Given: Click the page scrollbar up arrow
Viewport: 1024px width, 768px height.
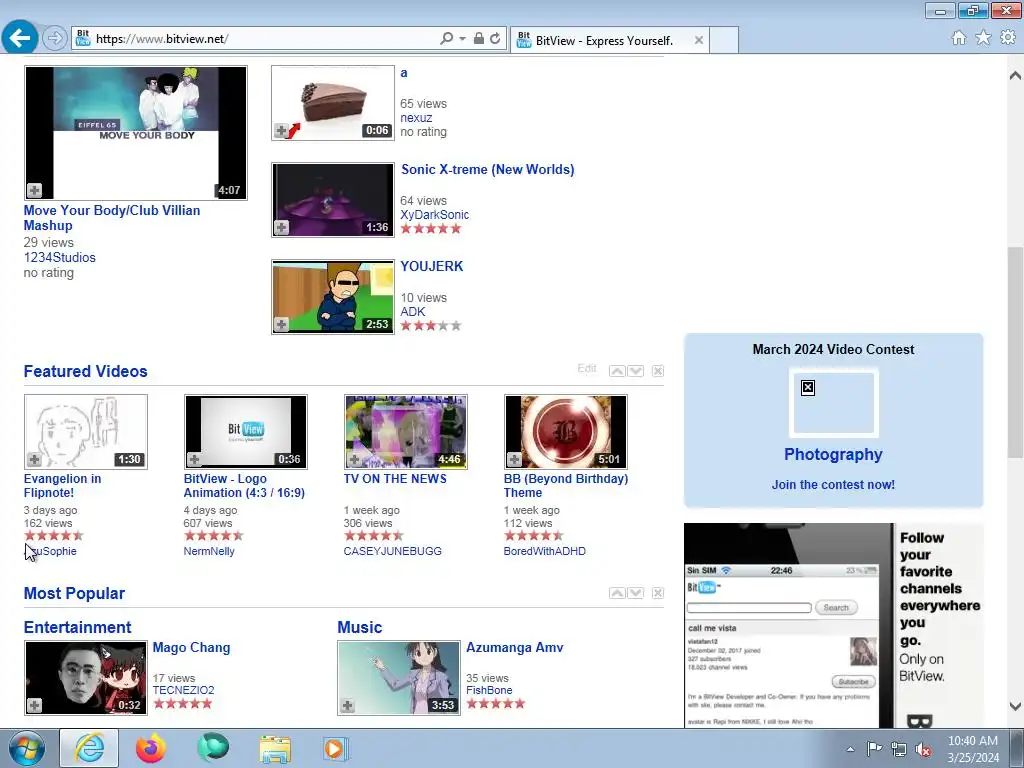Looking at the screenshot, I should pos(1015,75).
